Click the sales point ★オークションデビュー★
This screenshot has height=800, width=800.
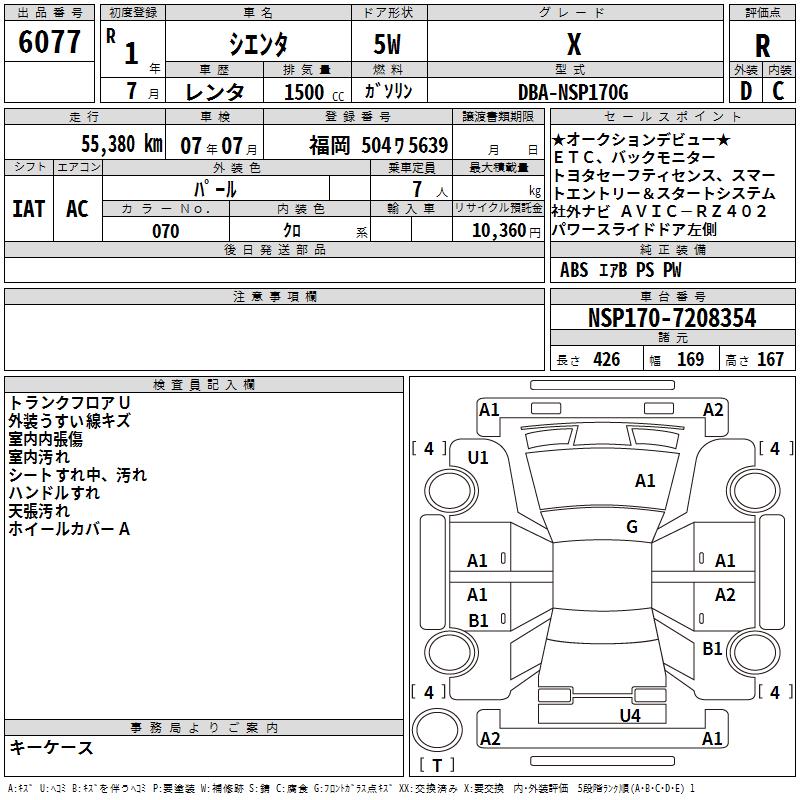click(641, 139)
